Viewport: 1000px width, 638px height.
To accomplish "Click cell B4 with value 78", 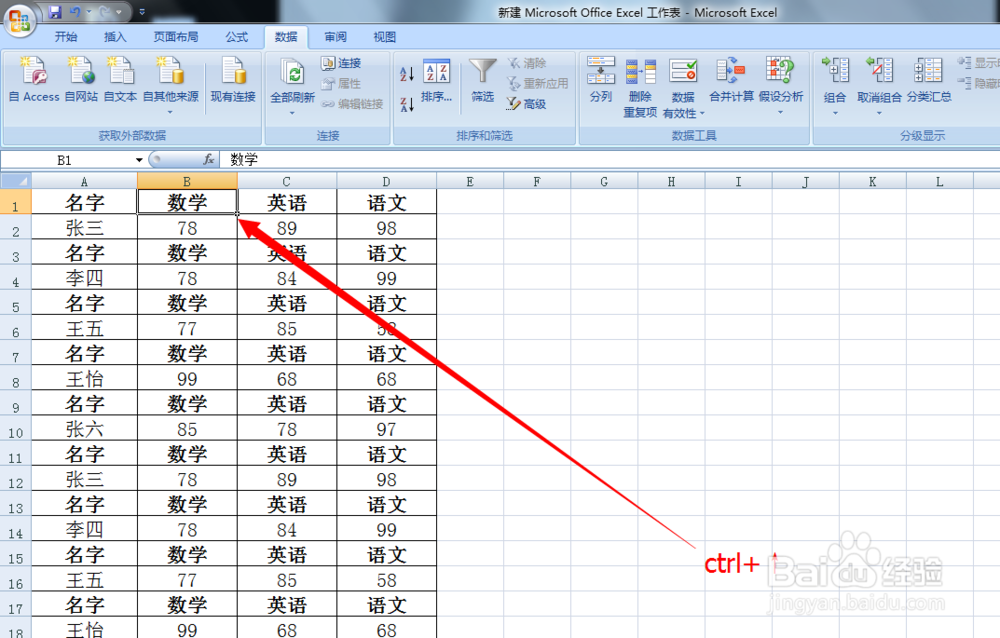I will 187,278.
